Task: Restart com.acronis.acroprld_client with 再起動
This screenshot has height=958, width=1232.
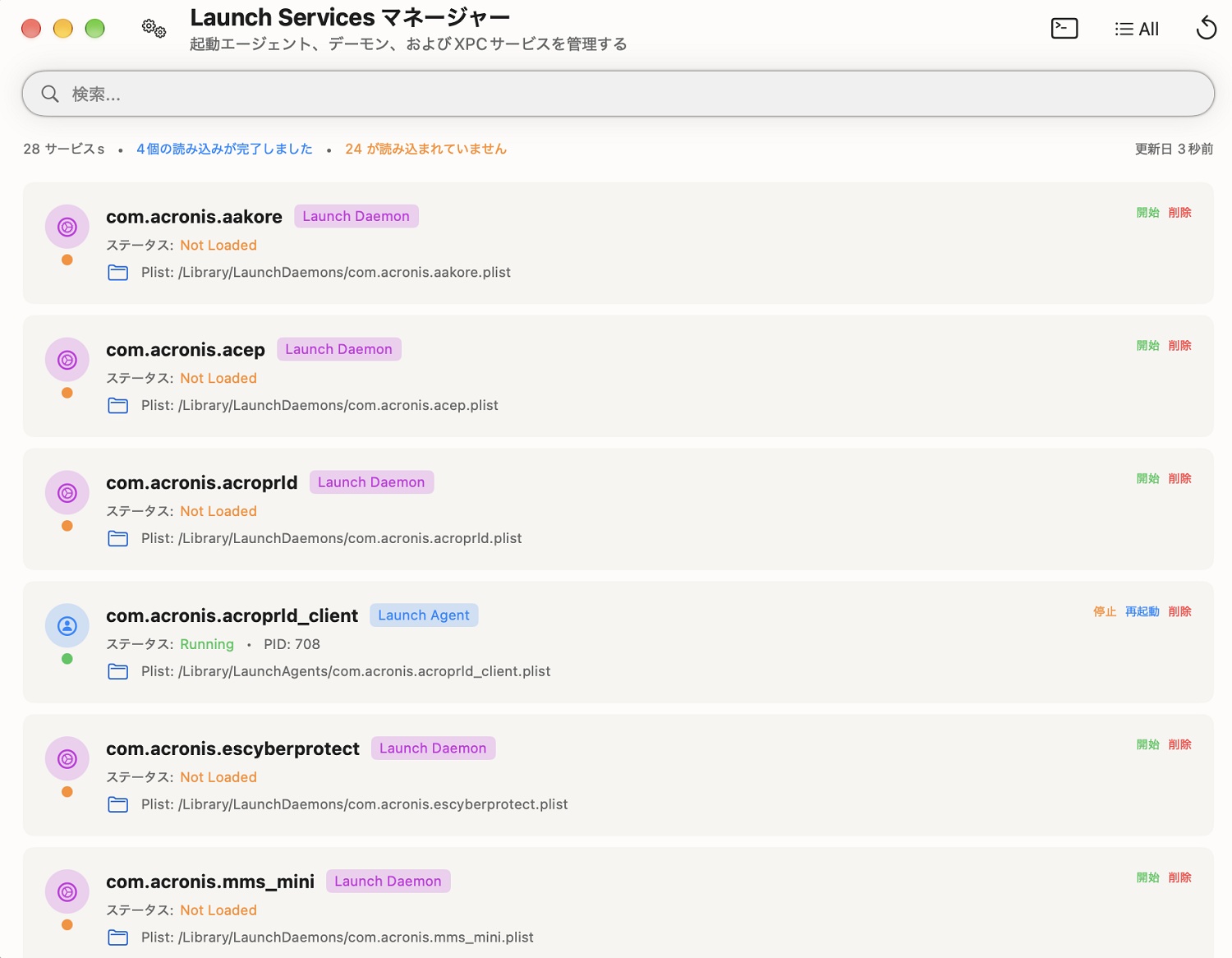Action: click(x=1142, y=612)
